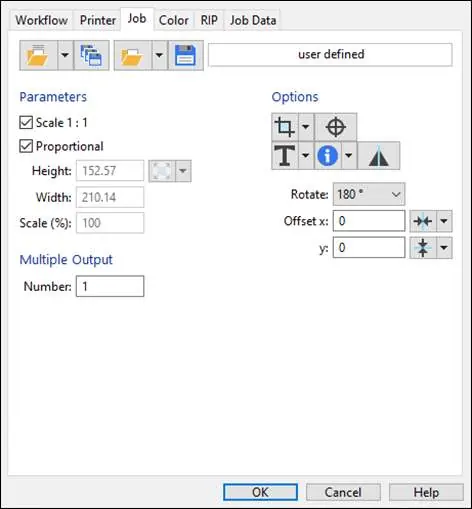Toggle the Scale 1 : 1 checkbox
This screenshot has width=472, height=509.
pos(26,123)
